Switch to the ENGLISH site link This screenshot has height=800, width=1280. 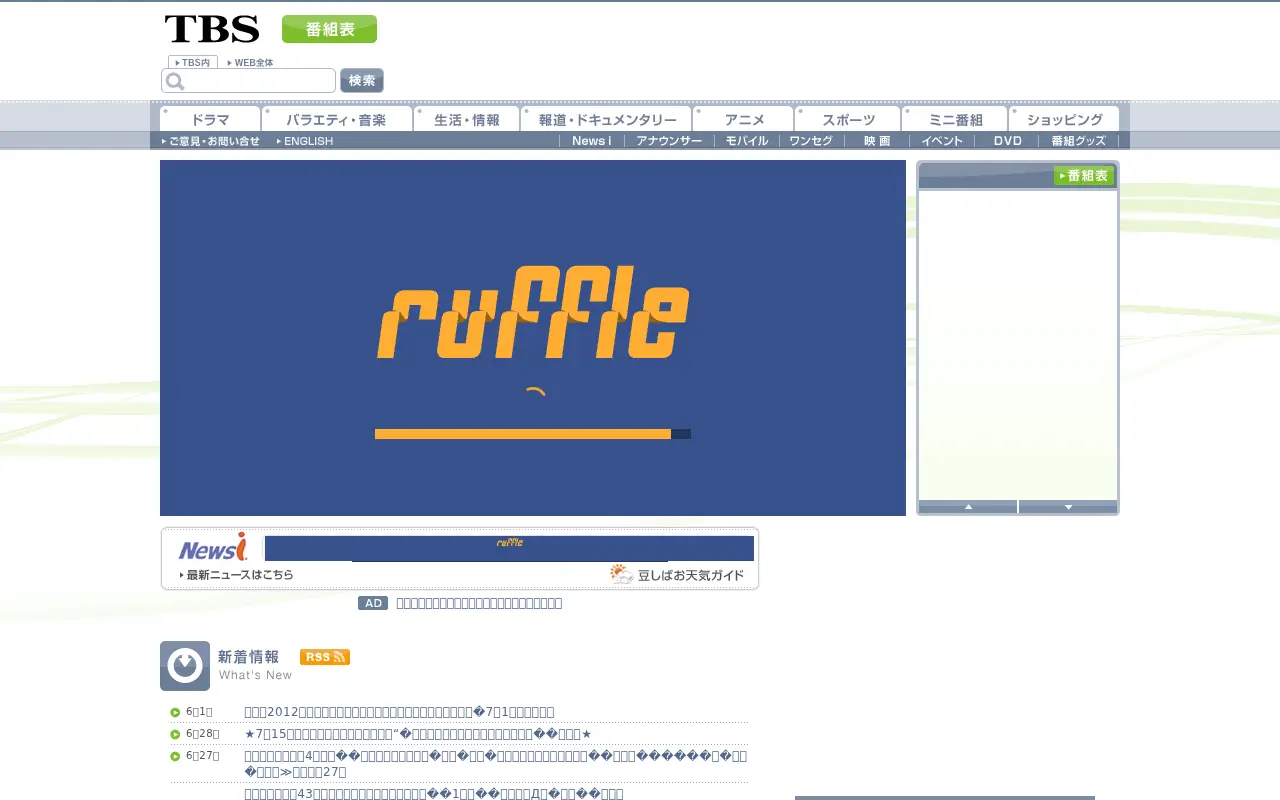[305, 141]
